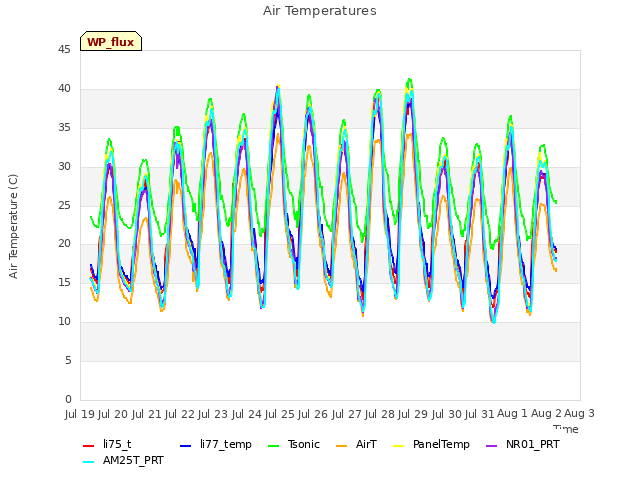The height and width of the screenshot is (480, 640).
Task: Click the cyan AM25T_PRT legend color marker
Action: [89, 462]
